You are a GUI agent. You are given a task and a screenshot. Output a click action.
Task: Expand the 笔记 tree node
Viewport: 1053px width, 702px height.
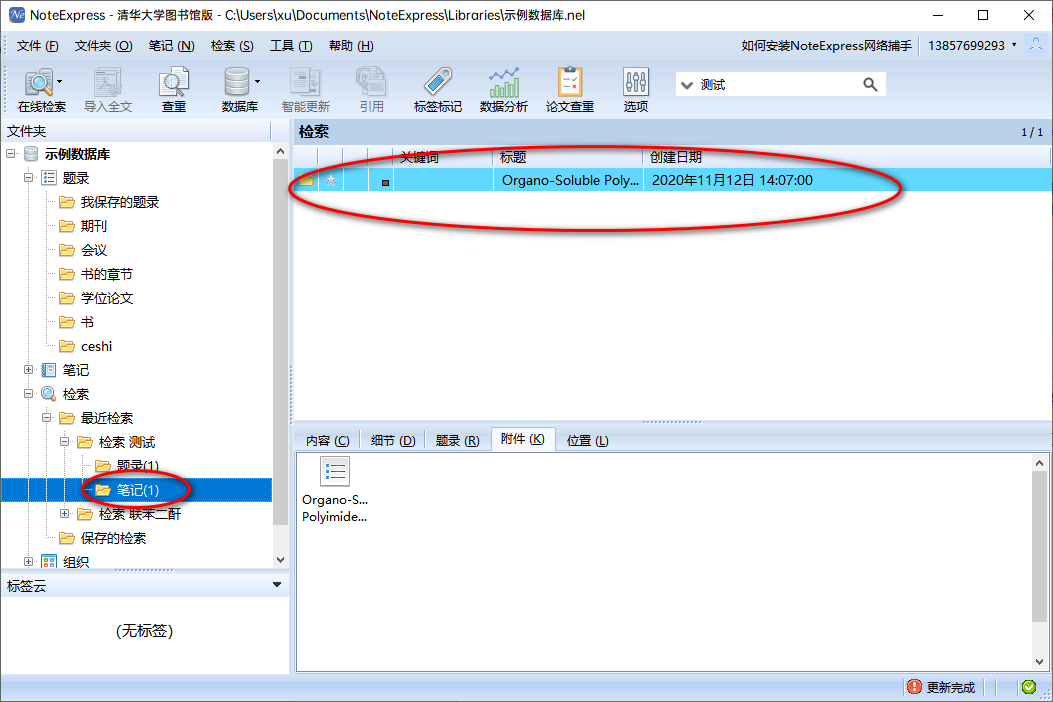[28, 369]
